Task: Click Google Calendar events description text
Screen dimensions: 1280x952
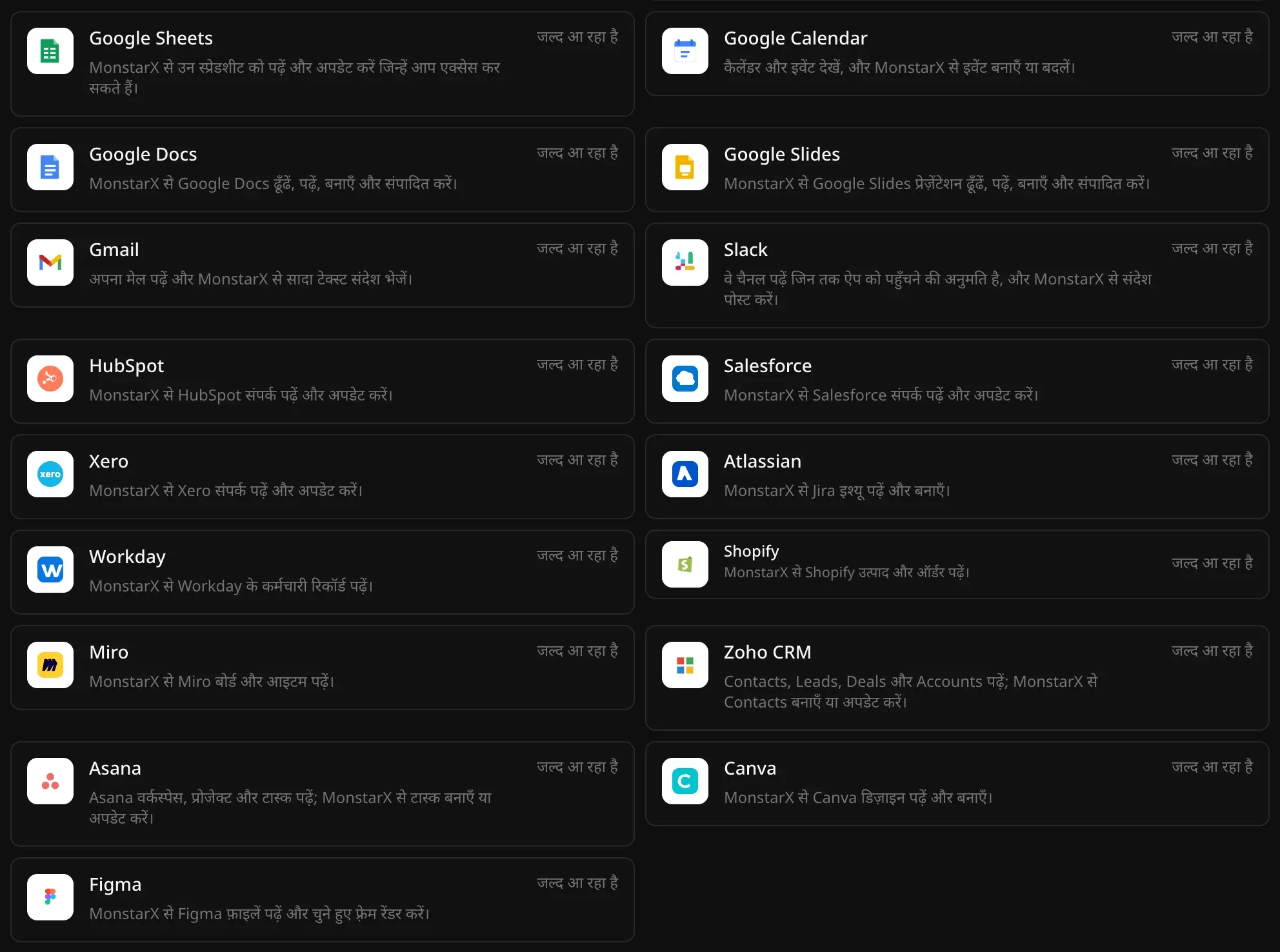Action: click(899, 68)
